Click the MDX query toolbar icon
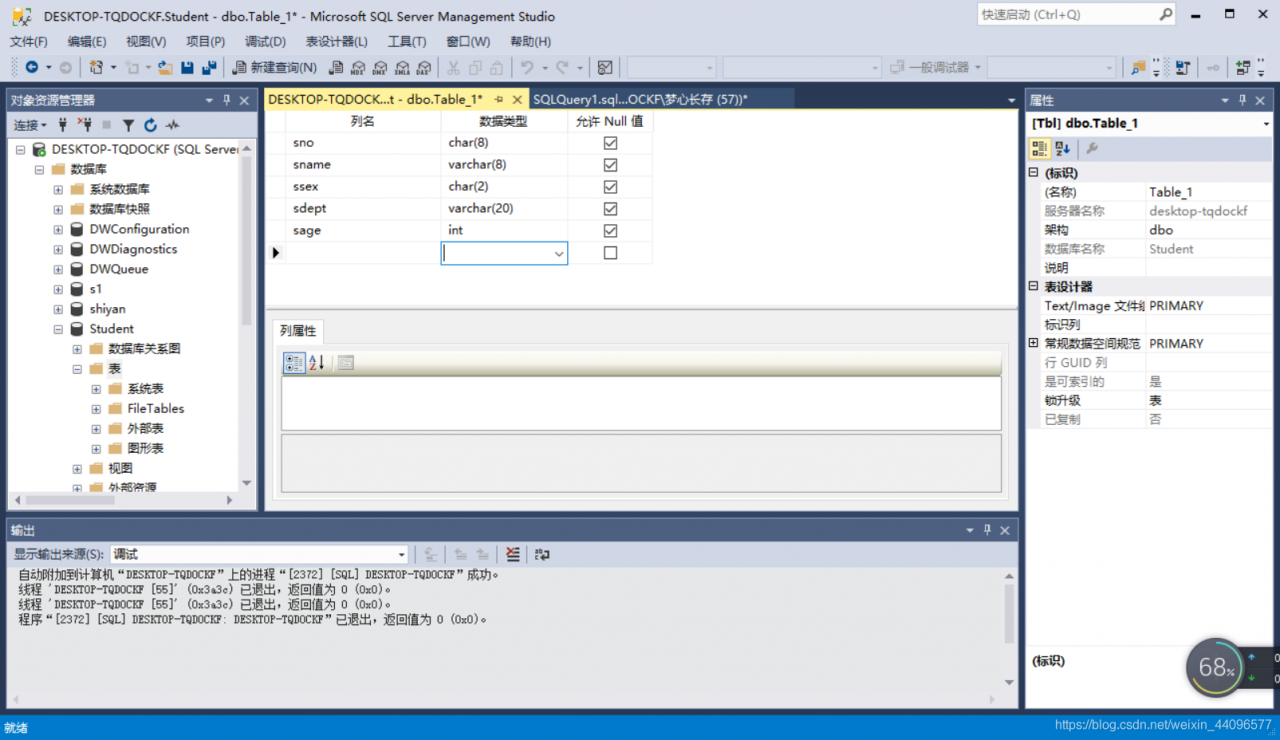The image size is (1280, 740). (359, 68)
